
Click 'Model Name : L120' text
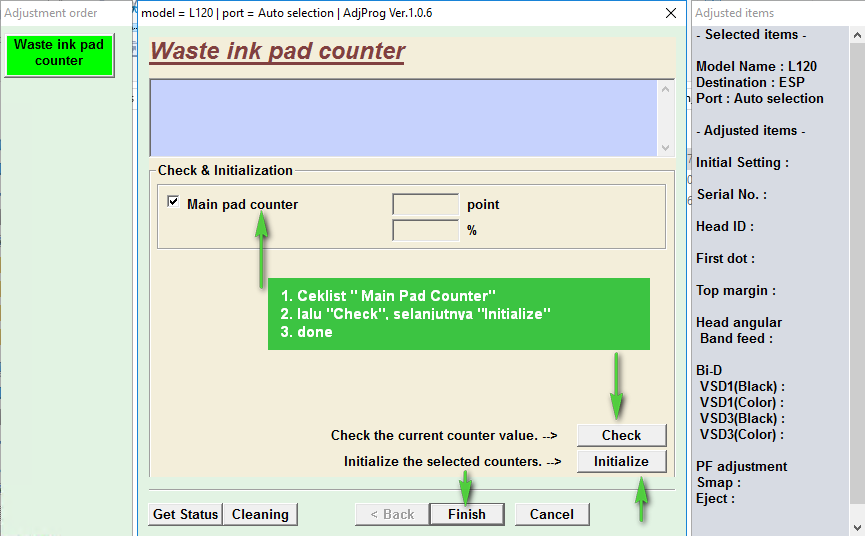pyautogui.click(x=756, y=66)
